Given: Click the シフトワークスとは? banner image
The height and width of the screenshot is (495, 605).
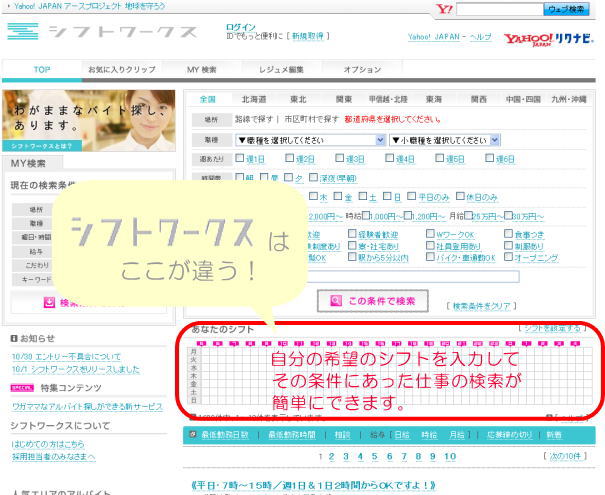Looking at the screenshot, I should point(89,120).
